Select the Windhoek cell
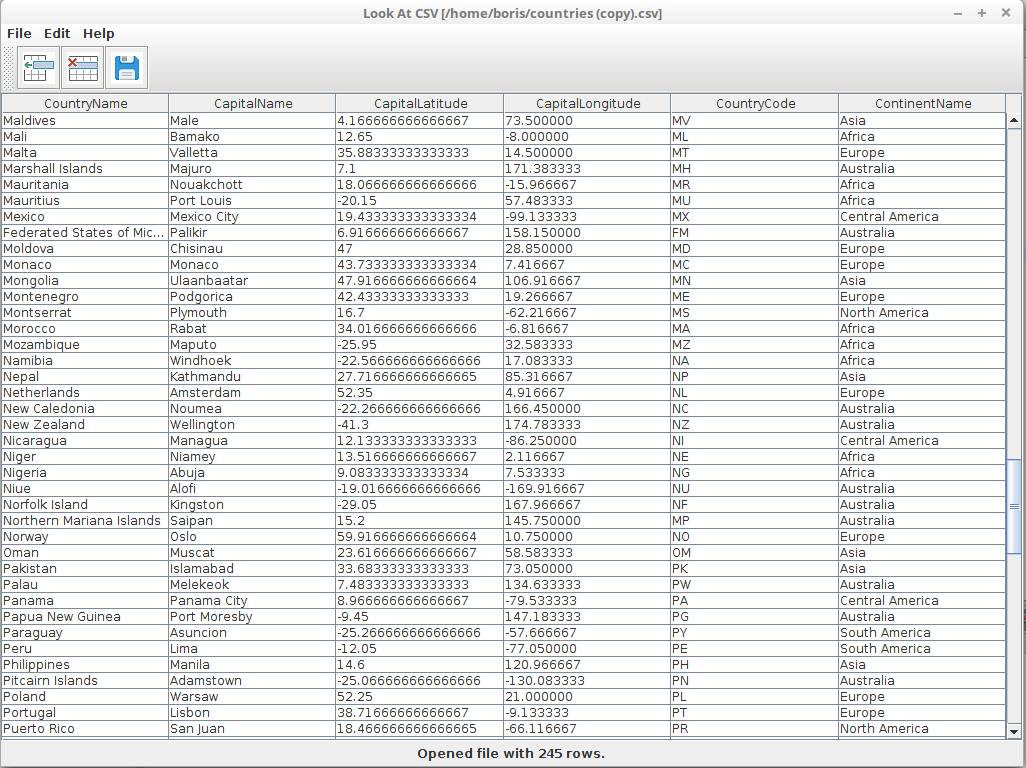1026x768 pixels. coord(253,360)
